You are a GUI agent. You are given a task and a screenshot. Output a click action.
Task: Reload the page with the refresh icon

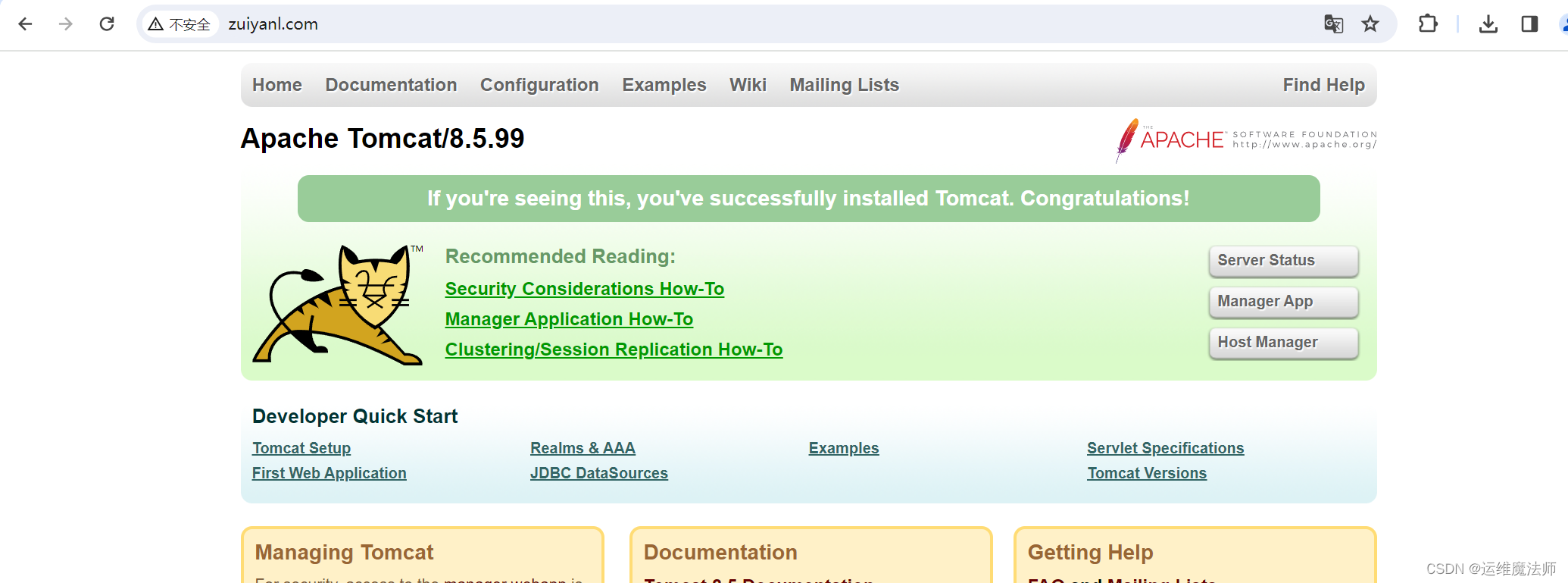(x=107, y=24)
